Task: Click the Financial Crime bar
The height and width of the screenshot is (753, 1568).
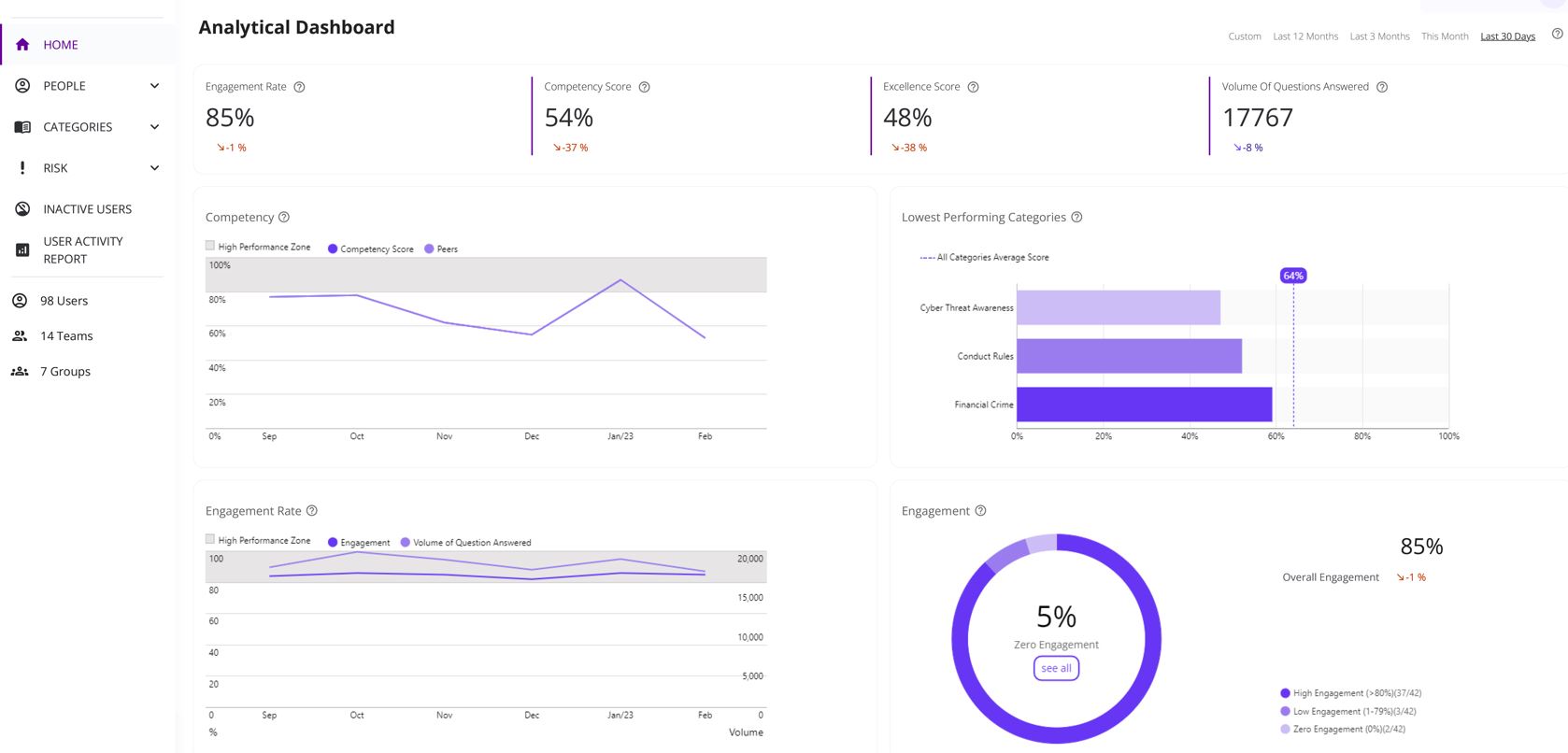Action: click(x=1144, y=405)
